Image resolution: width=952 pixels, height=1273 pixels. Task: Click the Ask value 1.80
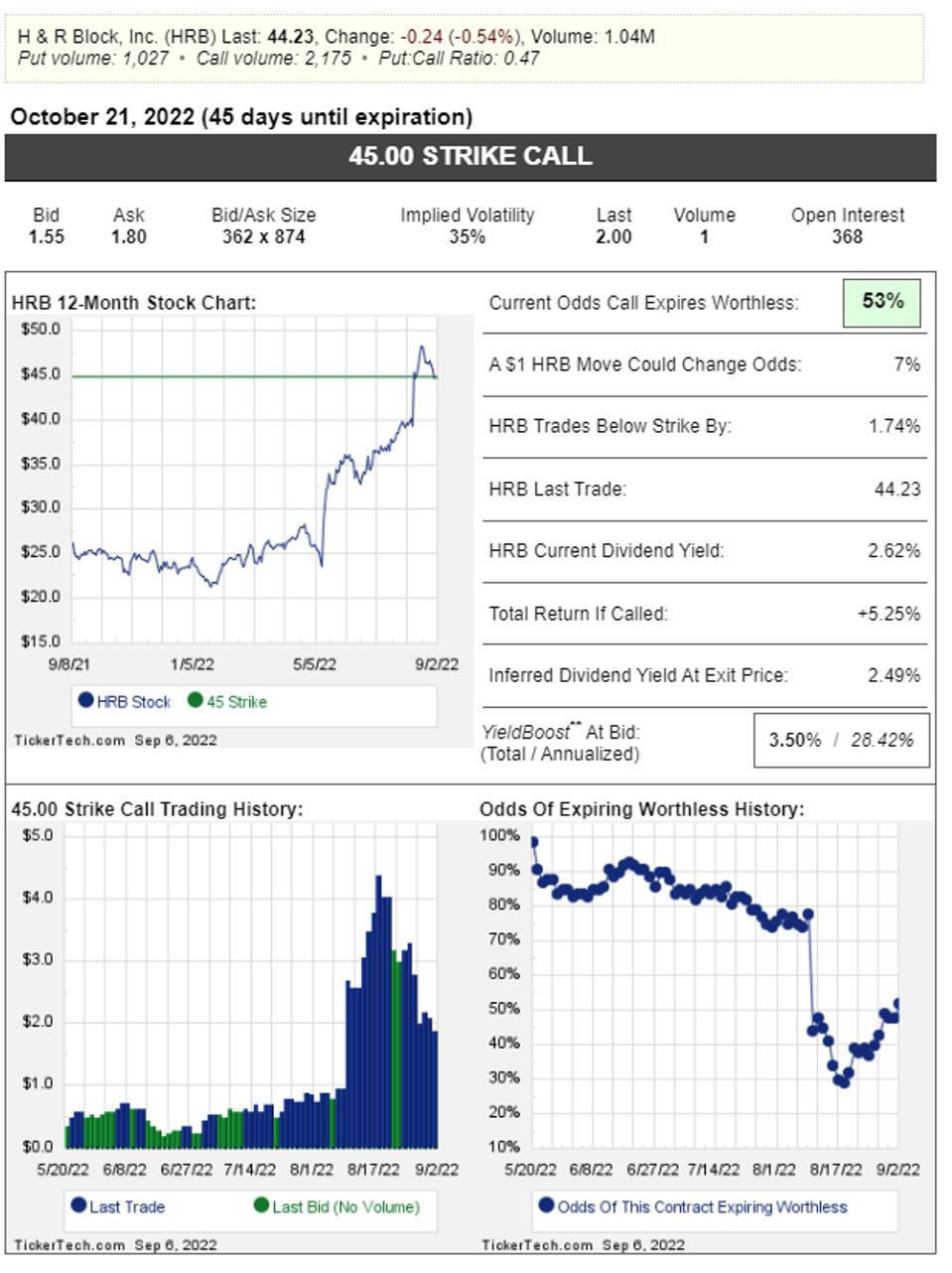click(x=128, y=236)
